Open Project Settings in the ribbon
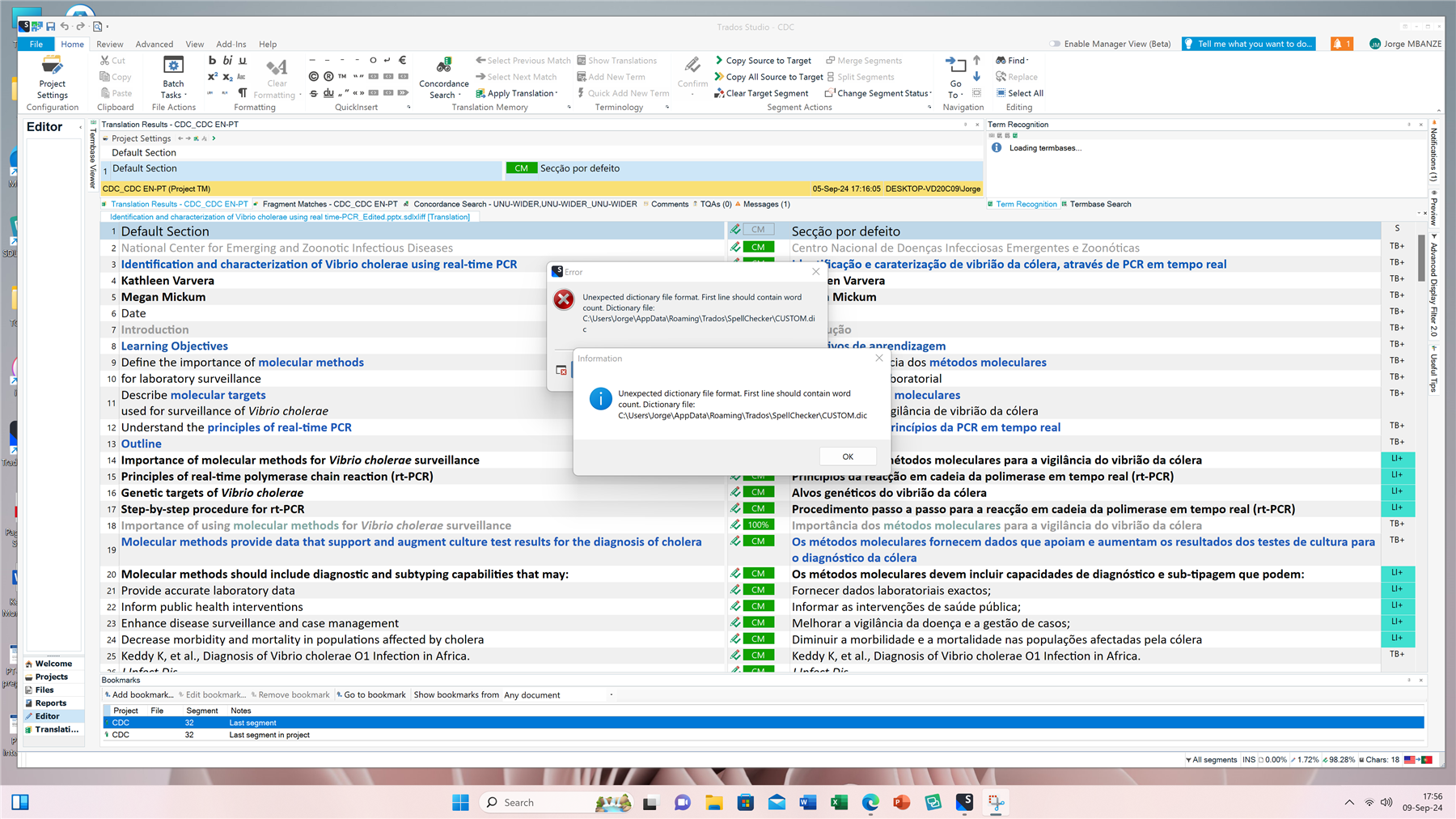This screenshot has height=819, width=1456. pyautogui.click(x=52, y=78)
